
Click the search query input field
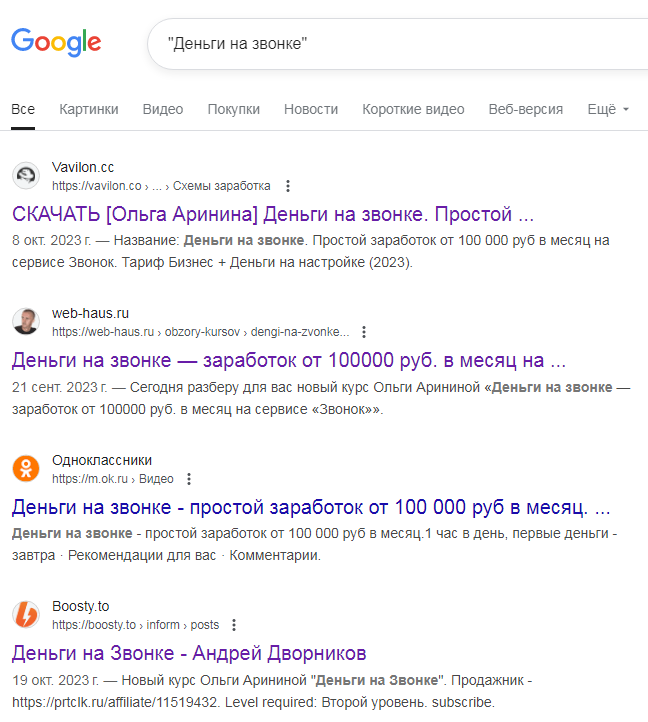[x=400, y=44]
